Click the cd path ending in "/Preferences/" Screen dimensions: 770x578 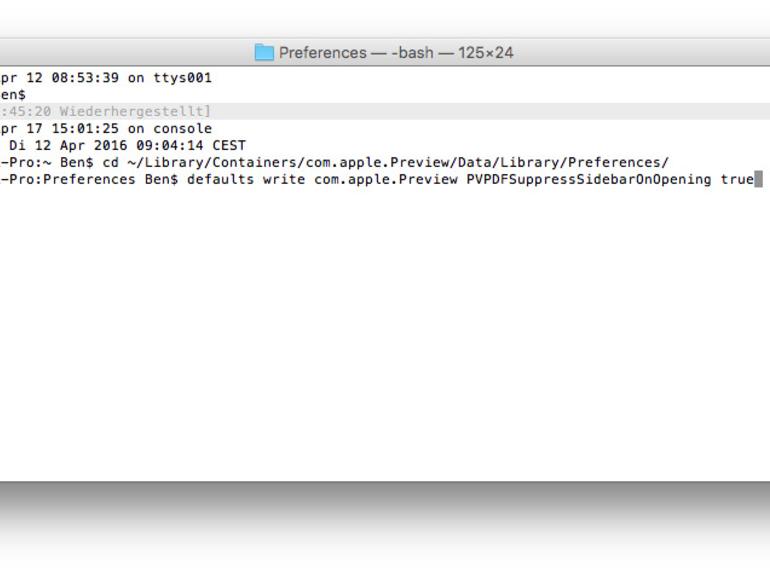[398, 163]
